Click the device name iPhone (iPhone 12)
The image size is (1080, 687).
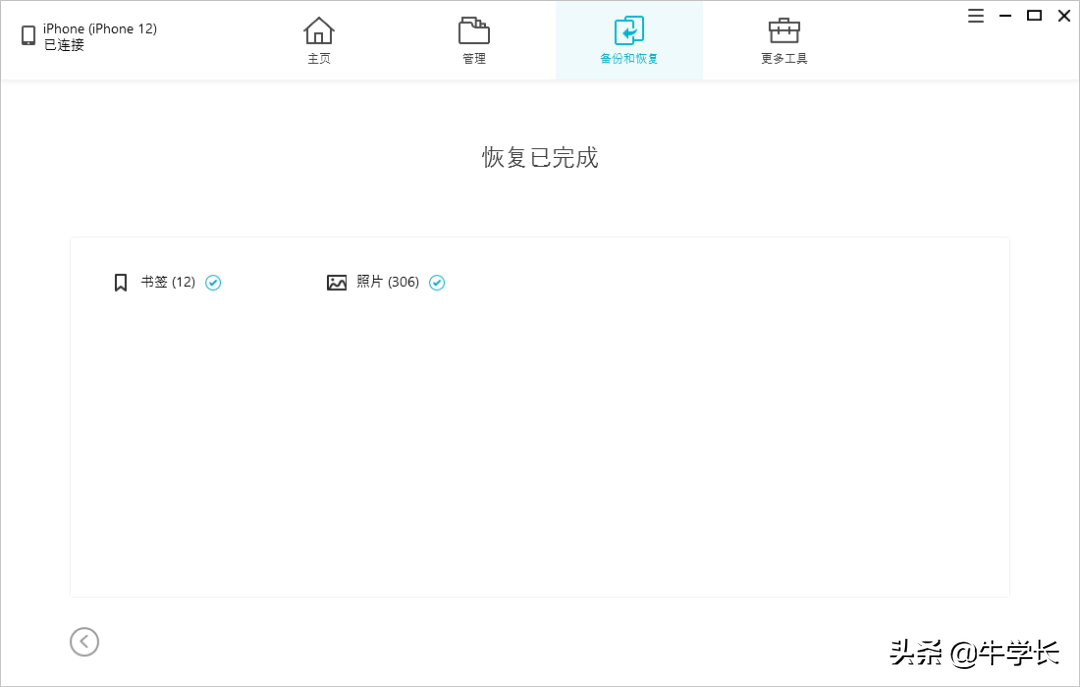point(97,28)
